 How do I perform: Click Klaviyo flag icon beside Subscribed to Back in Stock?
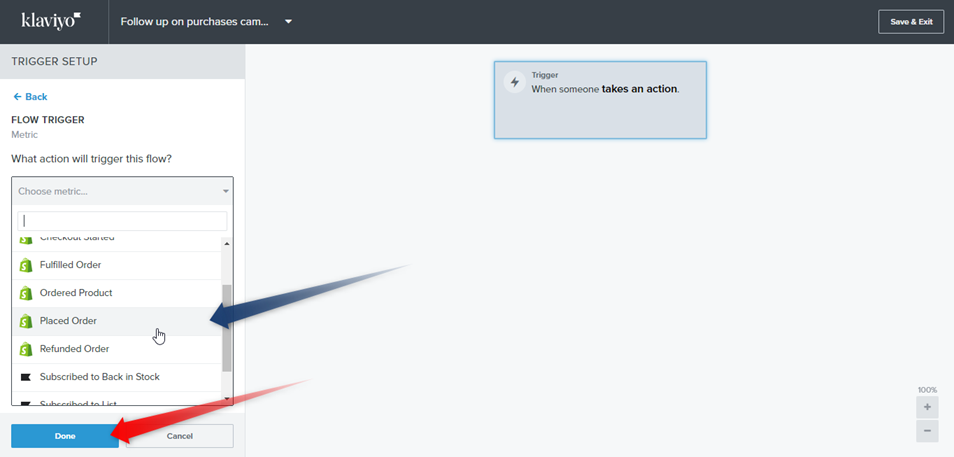pyautogui.click(x=26, y=377)
